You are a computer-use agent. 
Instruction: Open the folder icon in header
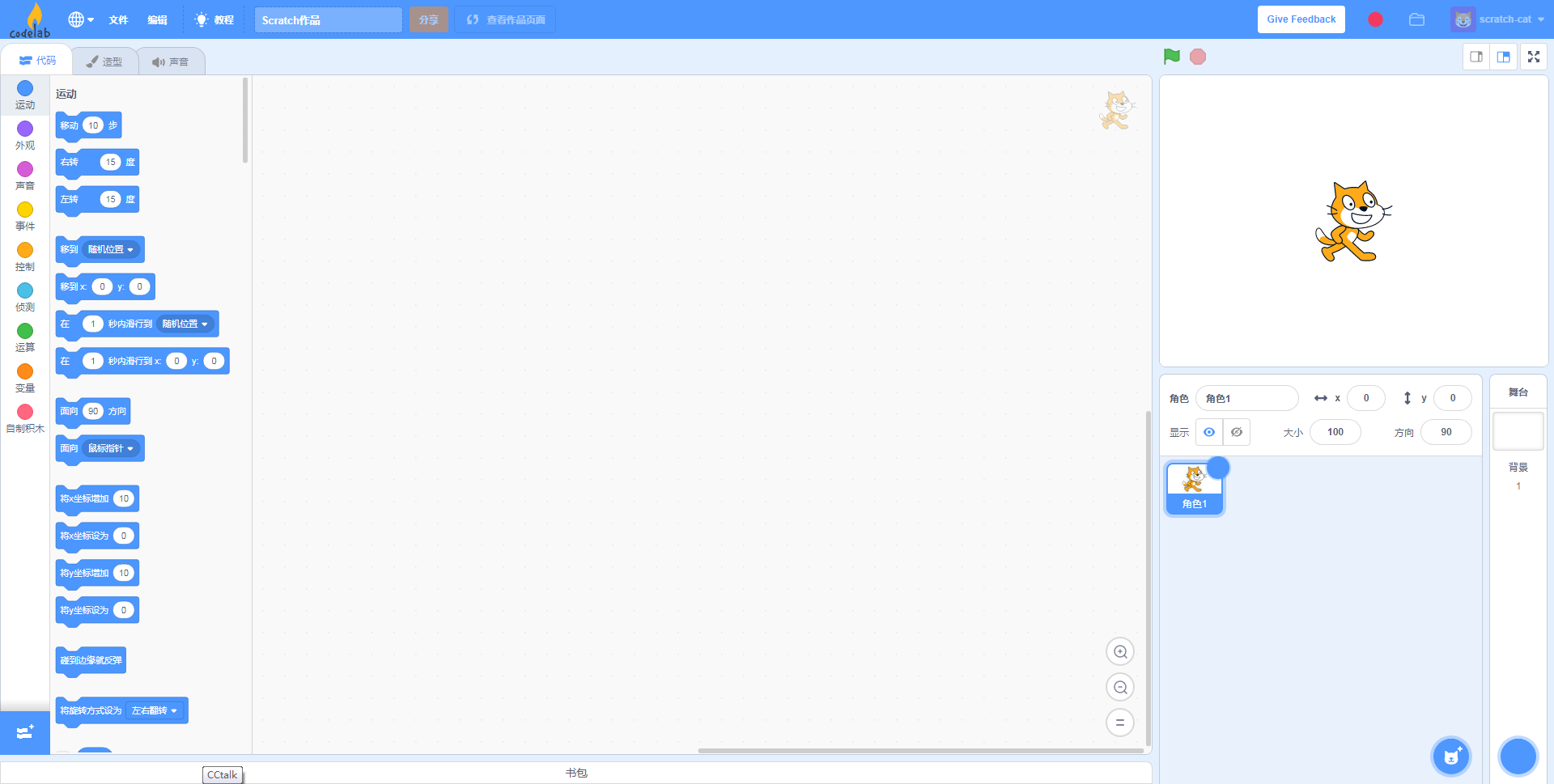click(1416, 19)
